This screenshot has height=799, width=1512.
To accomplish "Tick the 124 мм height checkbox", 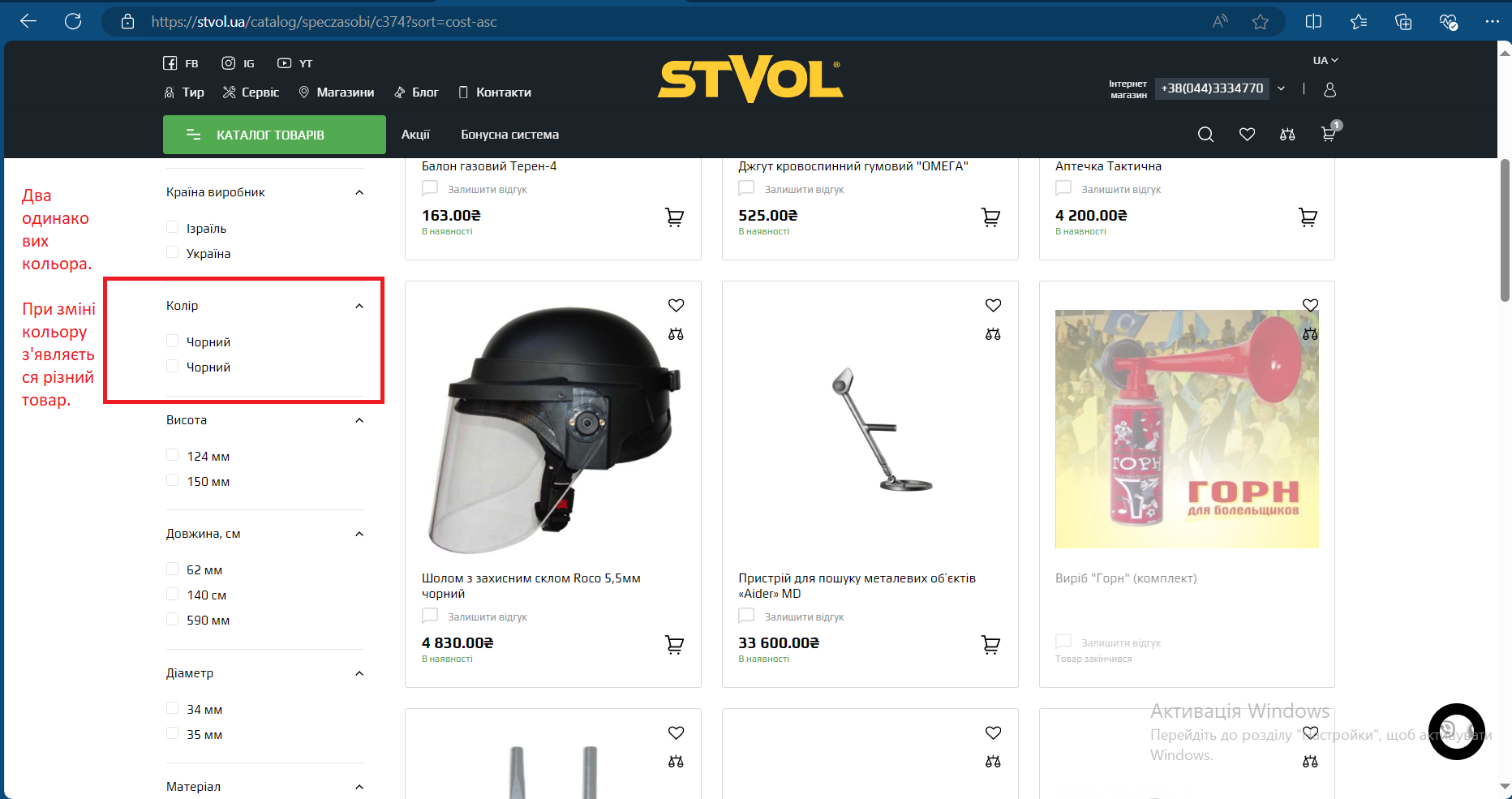I will click(172, 456).
